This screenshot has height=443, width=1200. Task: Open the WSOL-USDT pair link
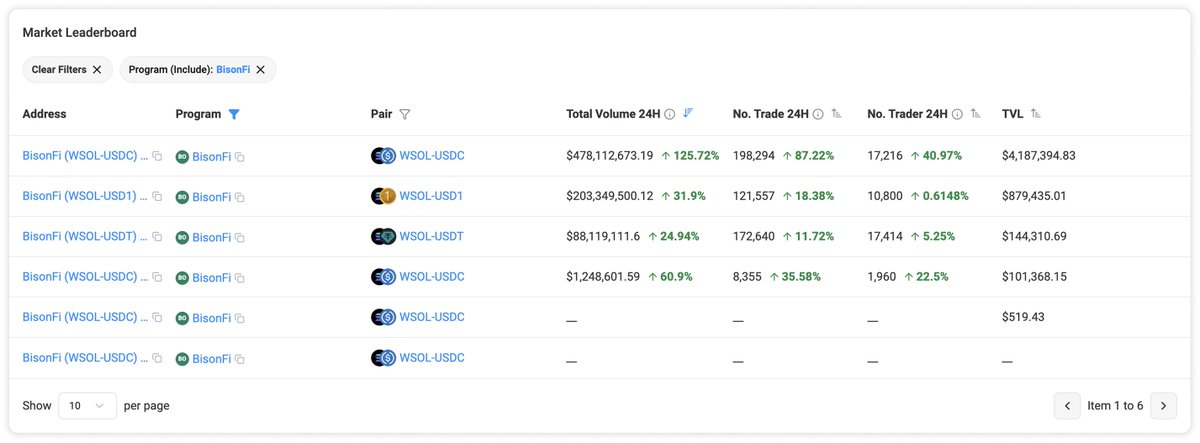[431, 236]
